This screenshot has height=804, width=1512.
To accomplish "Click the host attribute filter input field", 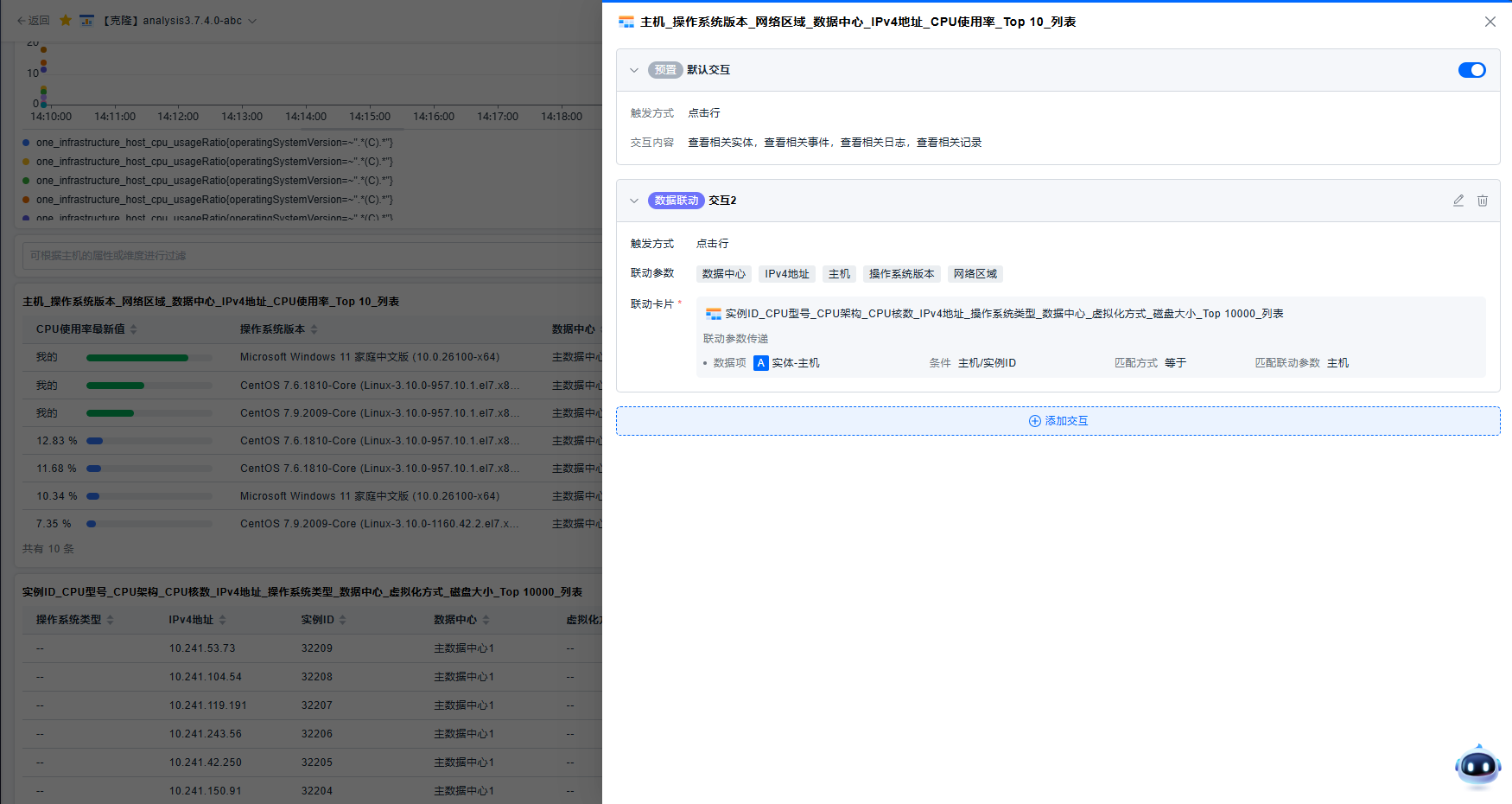I will click(x=302, y=255).
